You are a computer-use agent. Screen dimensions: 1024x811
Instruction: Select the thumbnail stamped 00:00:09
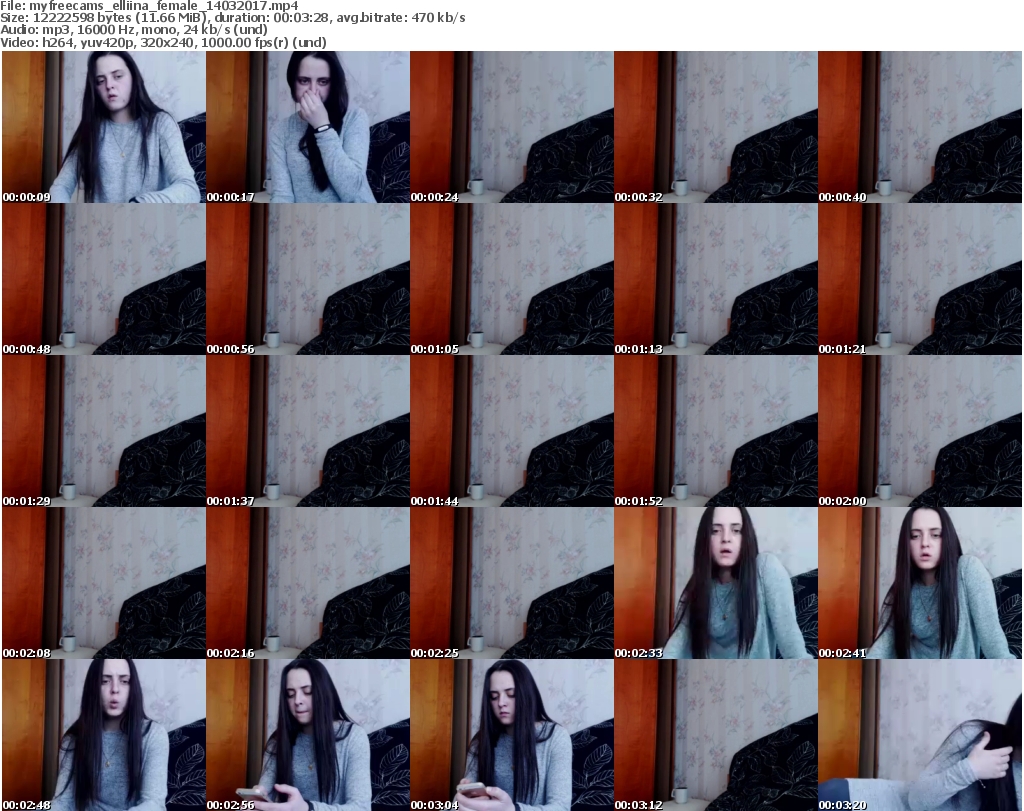click(x=104, y=127)
